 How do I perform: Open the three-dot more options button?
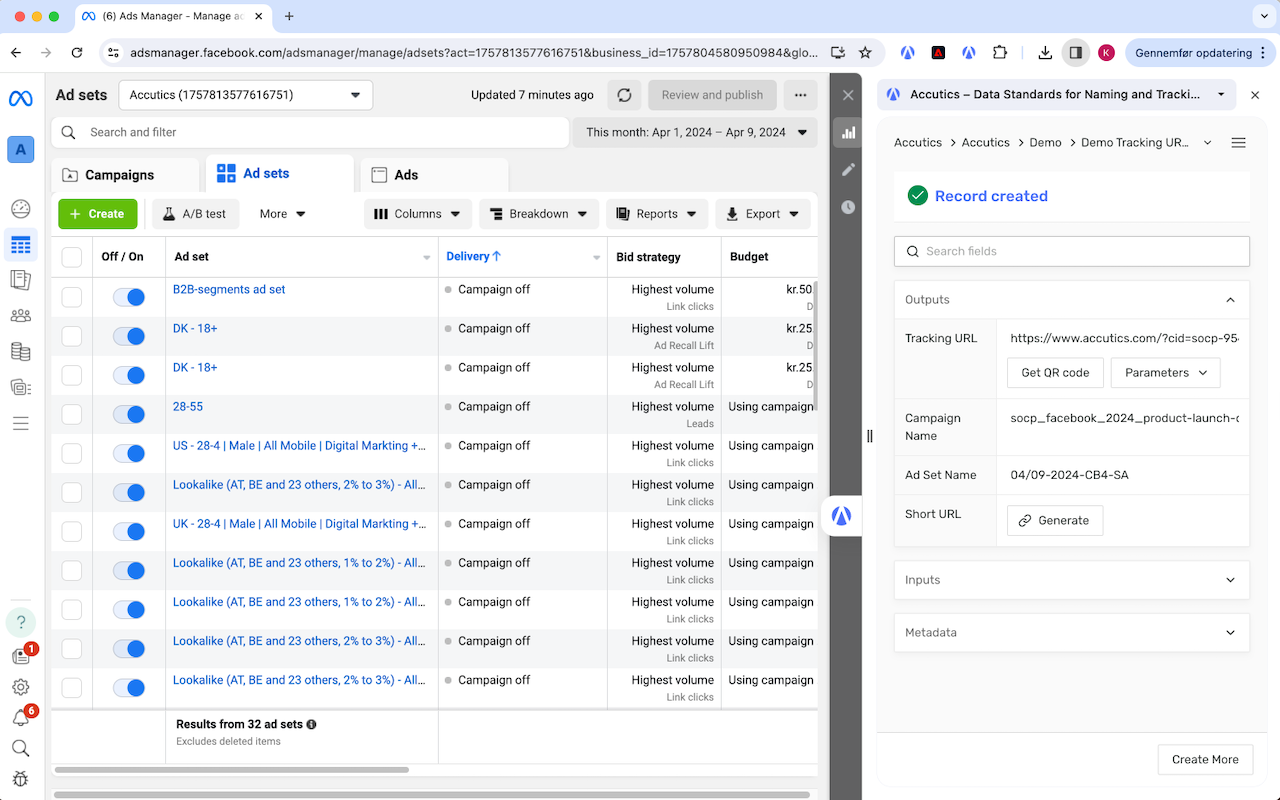tap(800, 95)
